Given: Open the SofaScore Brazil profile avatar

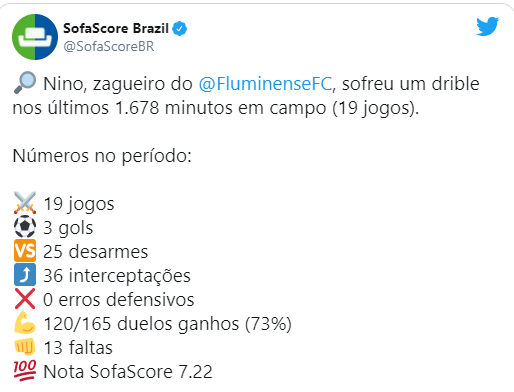Looking at the screenshot, I should pyautogui.click(x=35, y=37).
